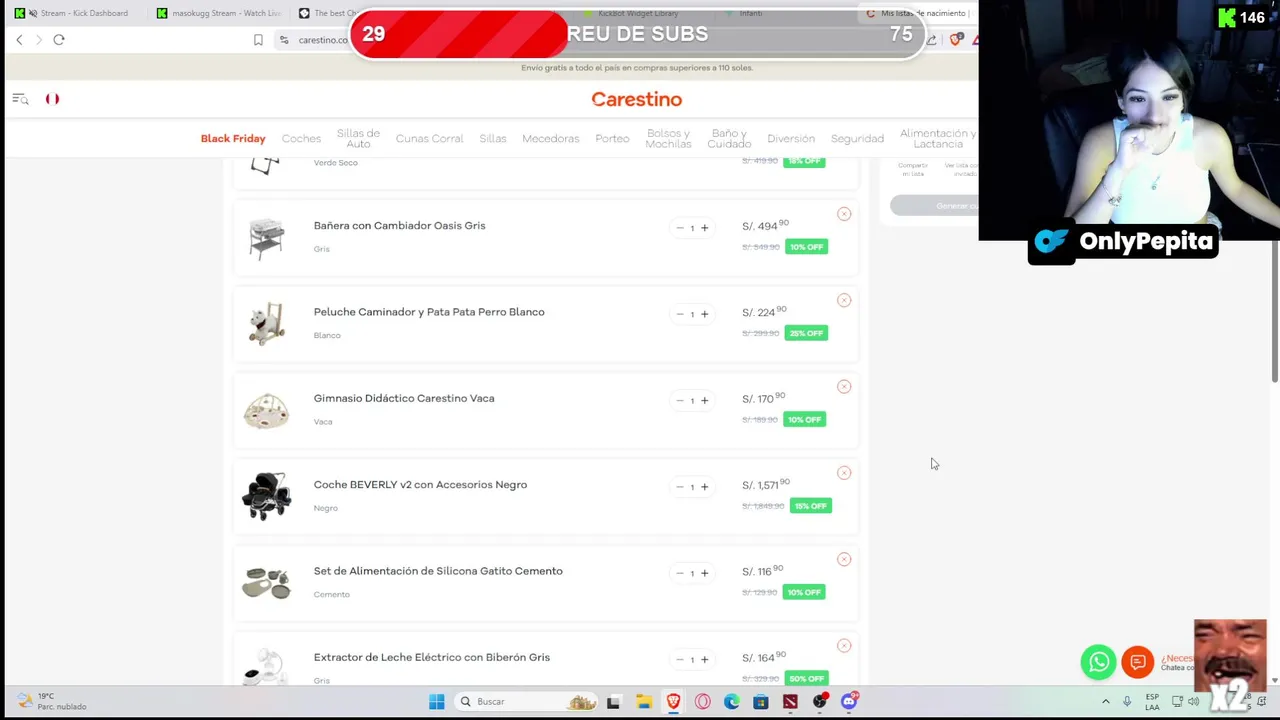Viewport: 1280px width, 720px height.
Task: Switch to Stream - Kick Dashboard tab
Action: tap(78, 13)
